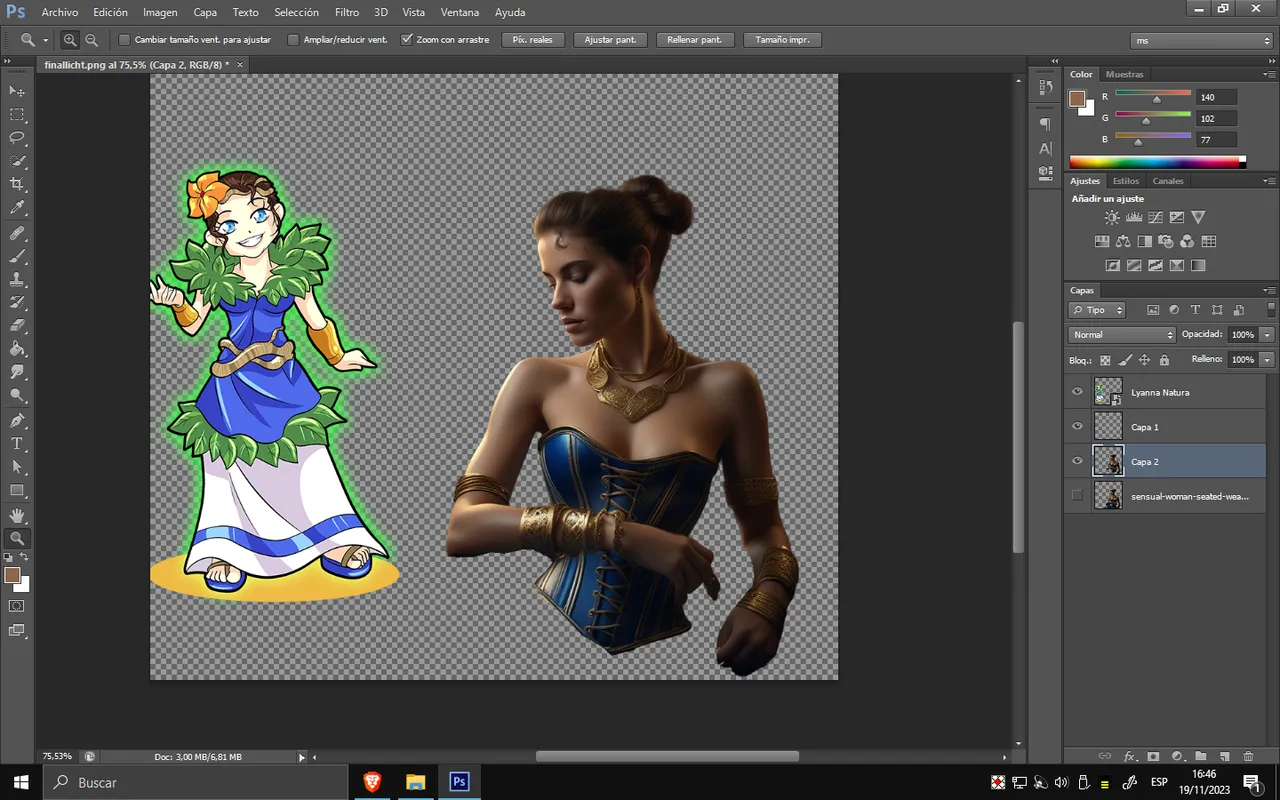The height and width of the screenshot is (800, 1280).
Task: Select the Horizontal Type tool
Action: click(17, 444)
